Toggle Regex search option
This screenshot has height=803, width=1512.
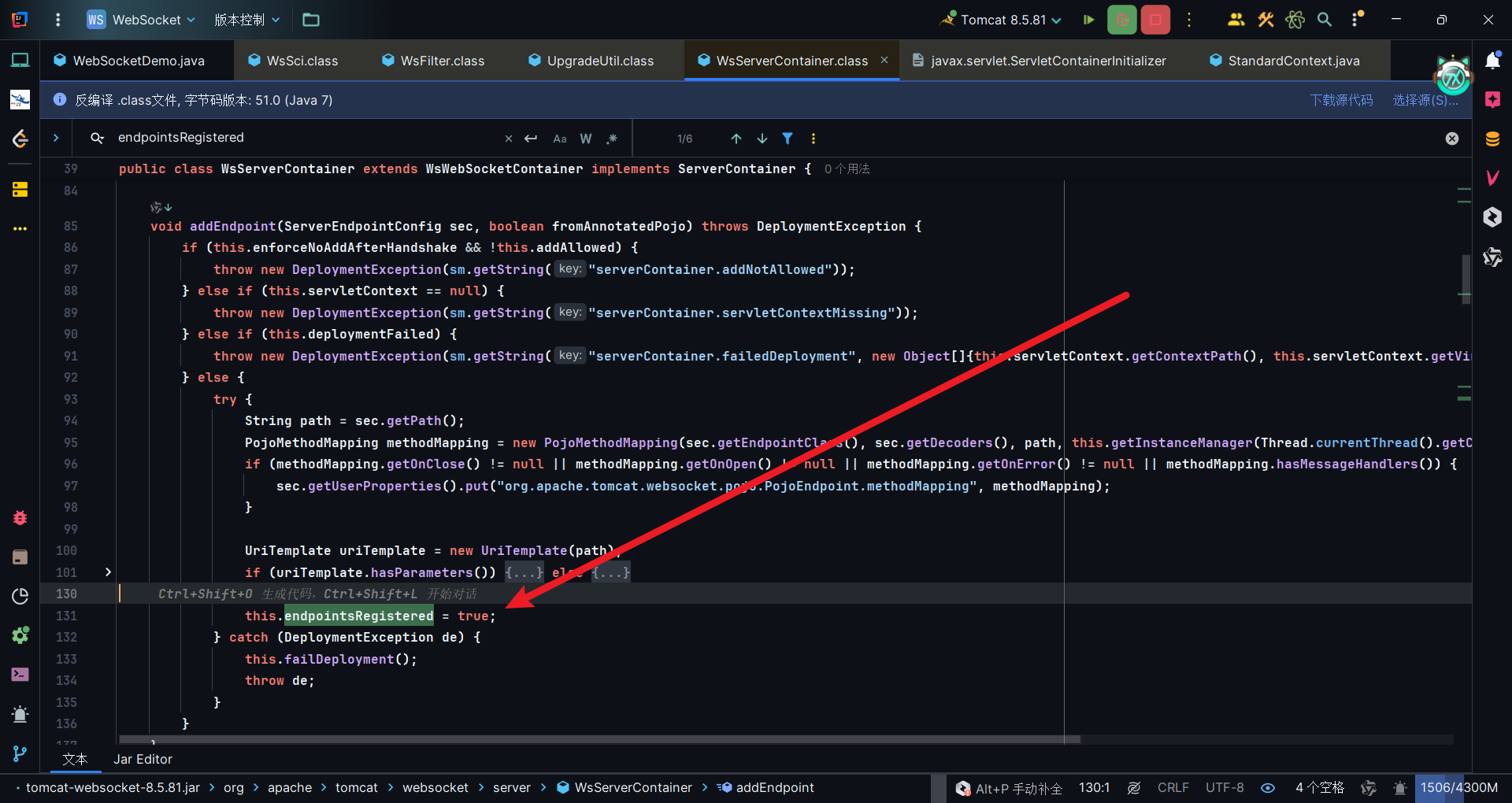click(x=612, y=139)
